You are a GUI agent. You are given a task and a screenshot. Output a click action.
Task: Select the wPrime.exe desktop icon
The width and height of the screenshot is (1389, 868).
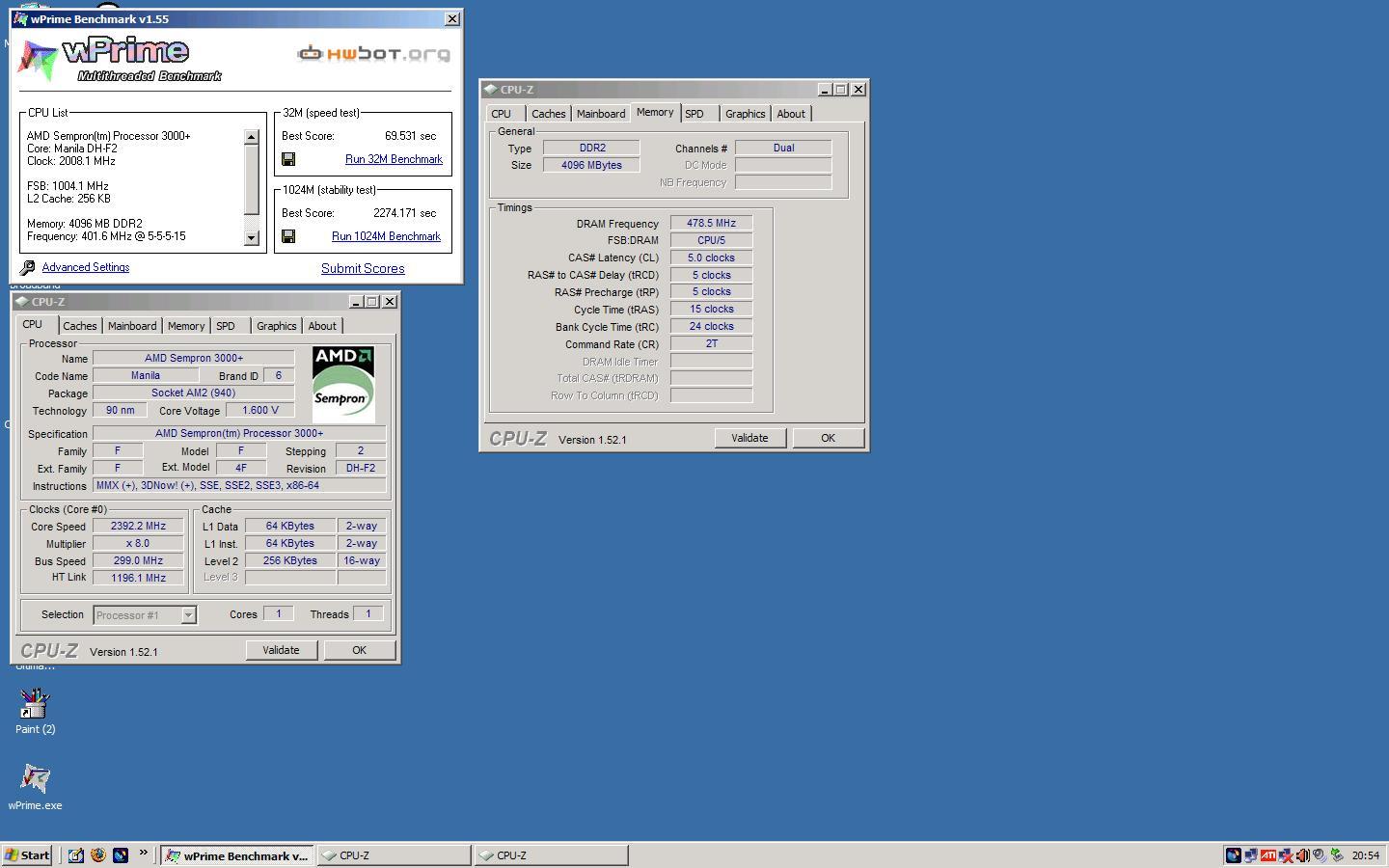click(35, 787)
